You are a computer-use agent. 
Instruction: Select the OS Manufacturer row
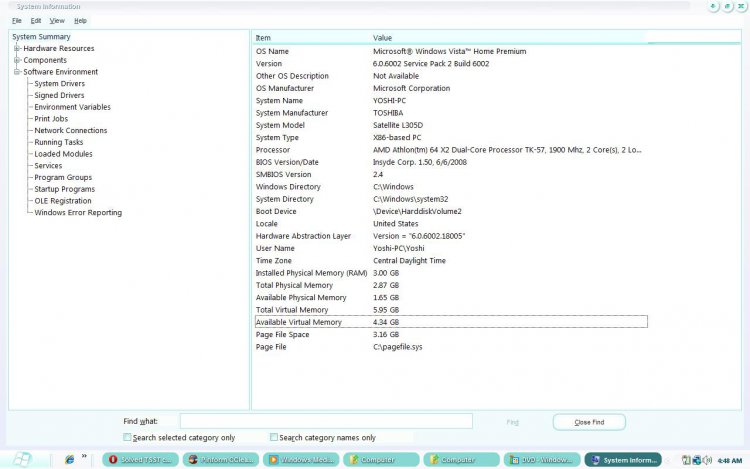coord(451,88)
